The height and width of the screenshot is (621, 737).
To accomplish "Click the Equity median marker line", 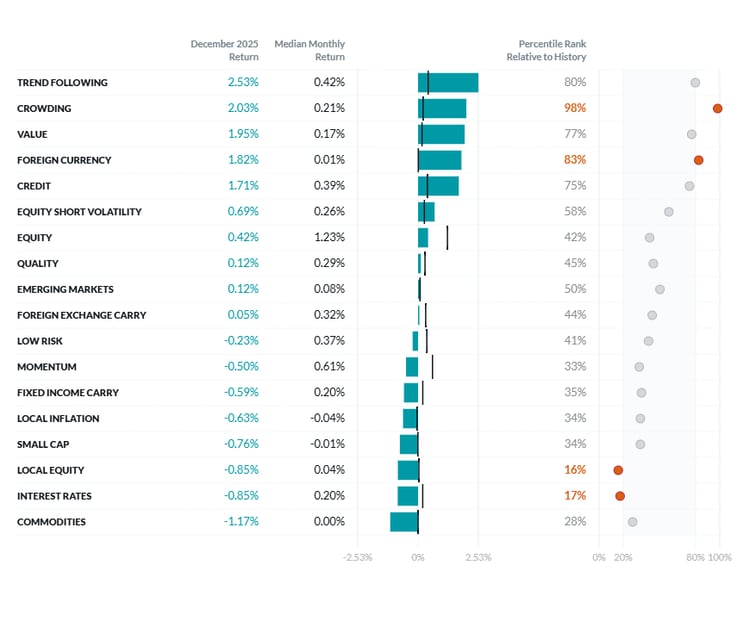I will pos(447,238).
